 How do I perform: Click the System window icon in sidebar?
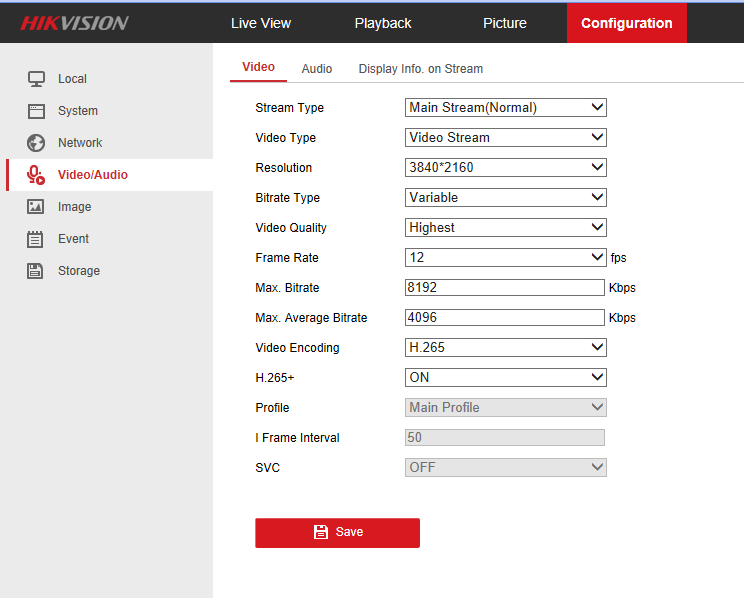click(x=36, y=111)
